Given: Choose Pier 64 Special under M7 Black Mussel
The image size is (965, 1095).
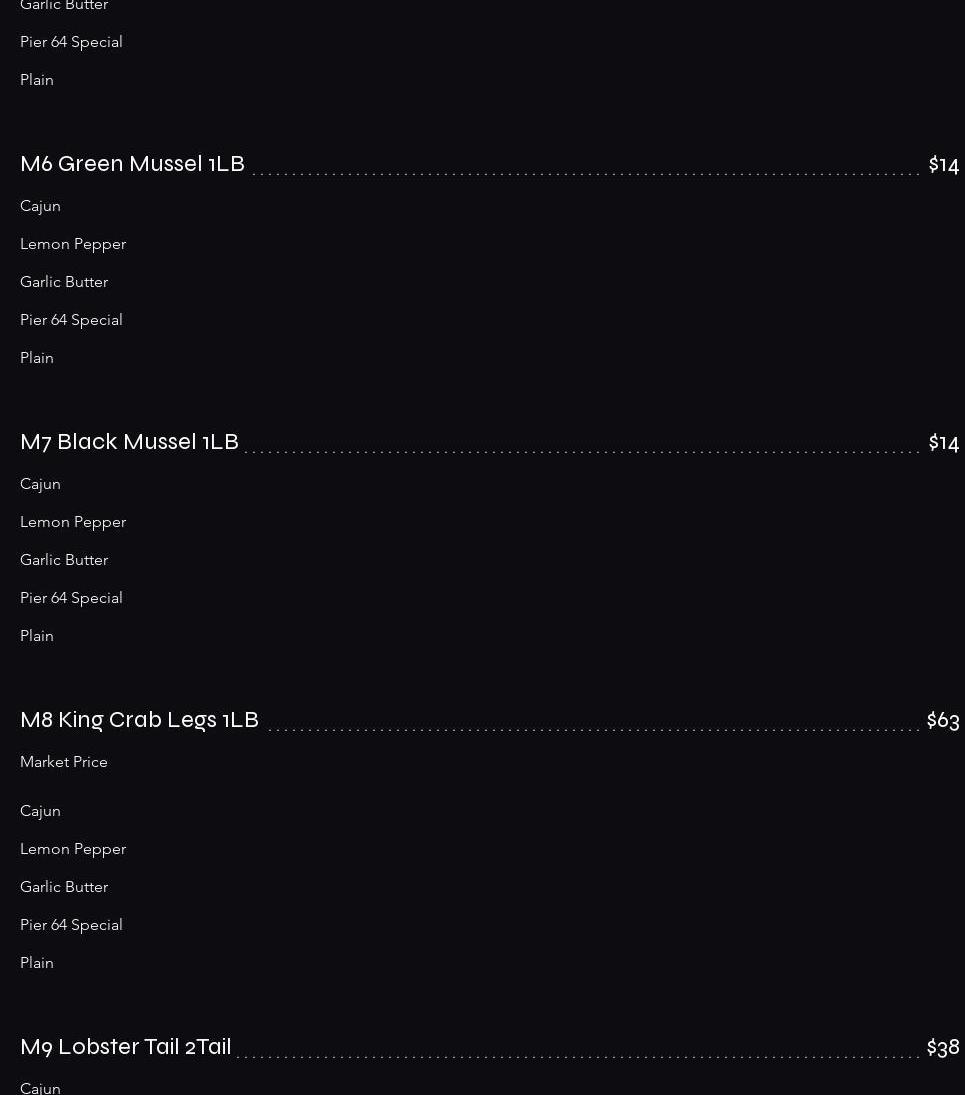Looking at the screenshot, I should [x=71, y=598].
